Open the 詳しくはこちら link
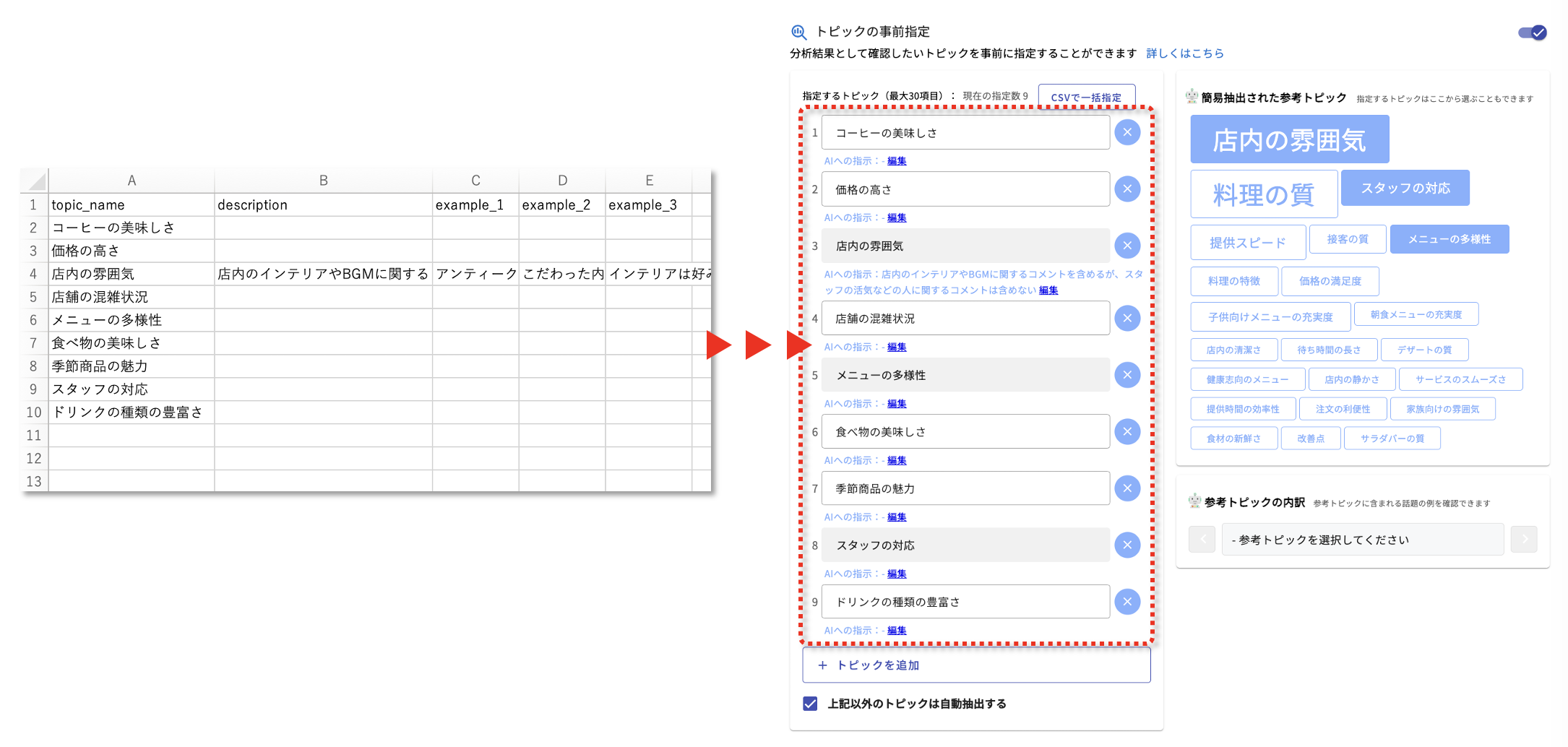Screen dimensions: 1568x747 click(x=1185, y=53)
